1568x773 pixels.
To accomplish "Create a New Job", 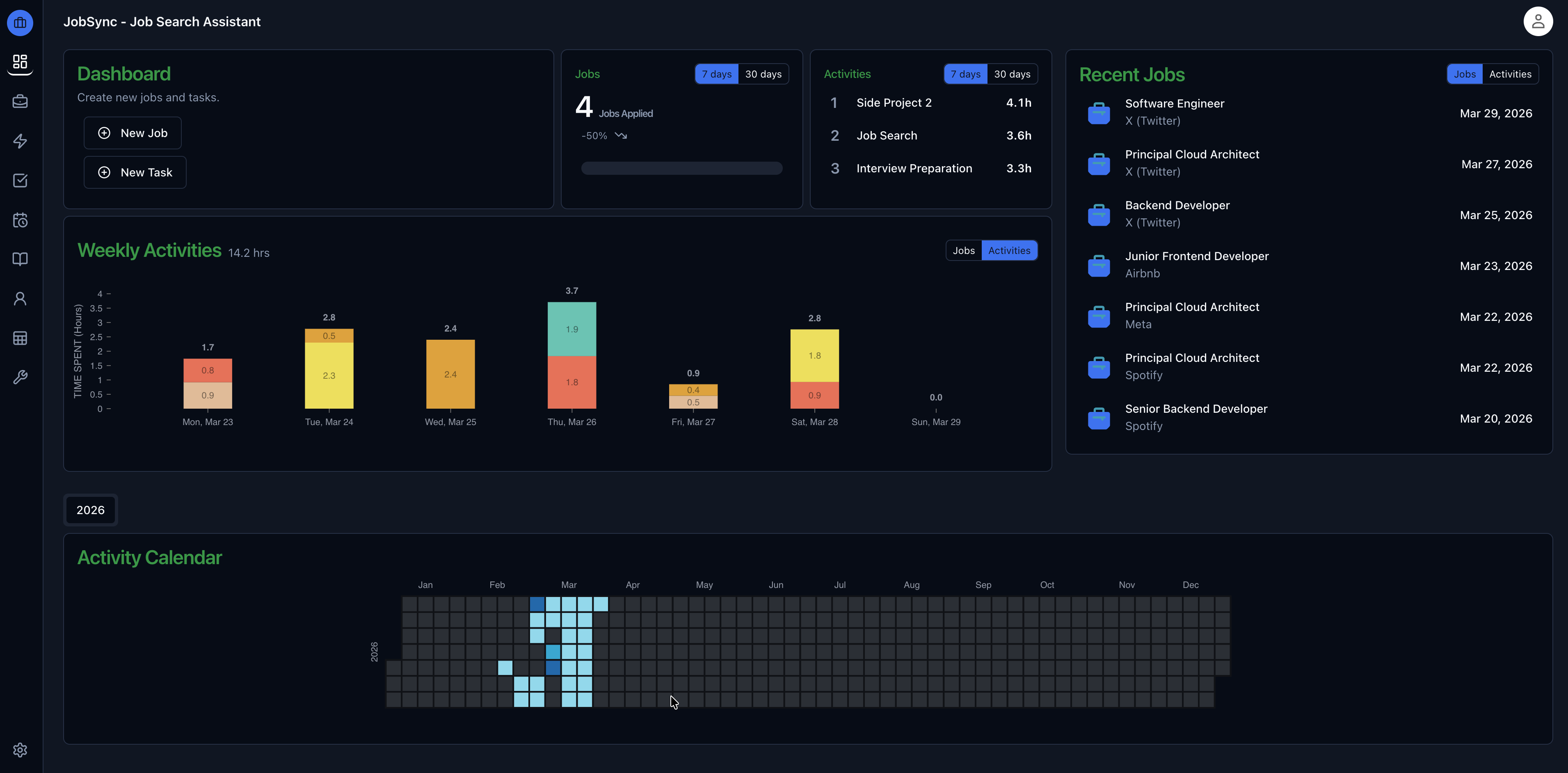I will 132,133.
